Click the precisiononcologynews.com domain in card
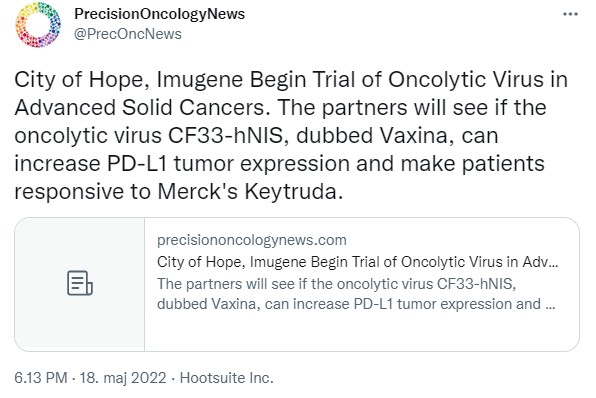The height and width of the screenshot is (398, 596). 252,240
